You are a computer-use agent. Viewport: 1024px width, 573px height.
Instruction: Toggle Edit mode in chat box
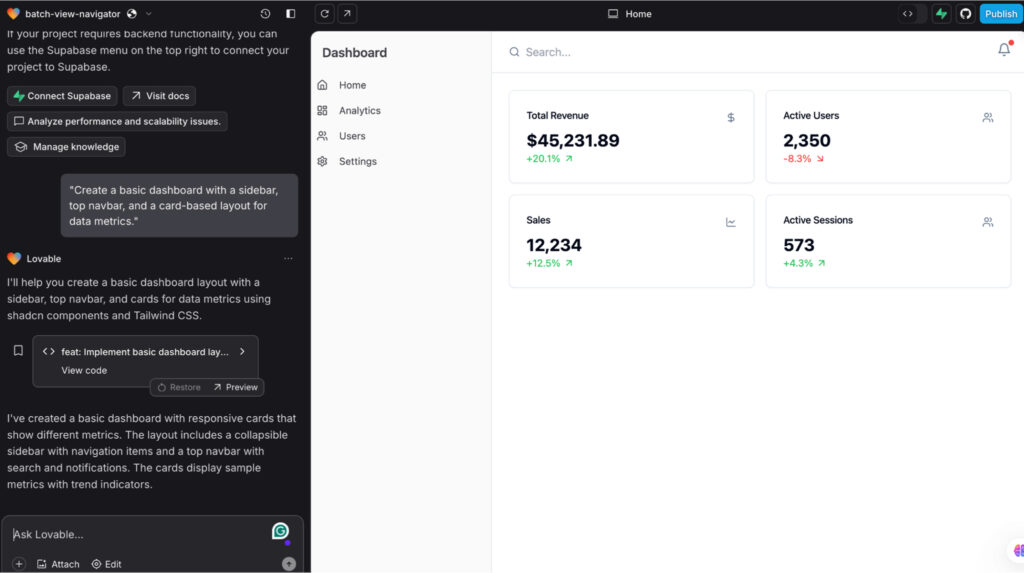tap(106, 564)
